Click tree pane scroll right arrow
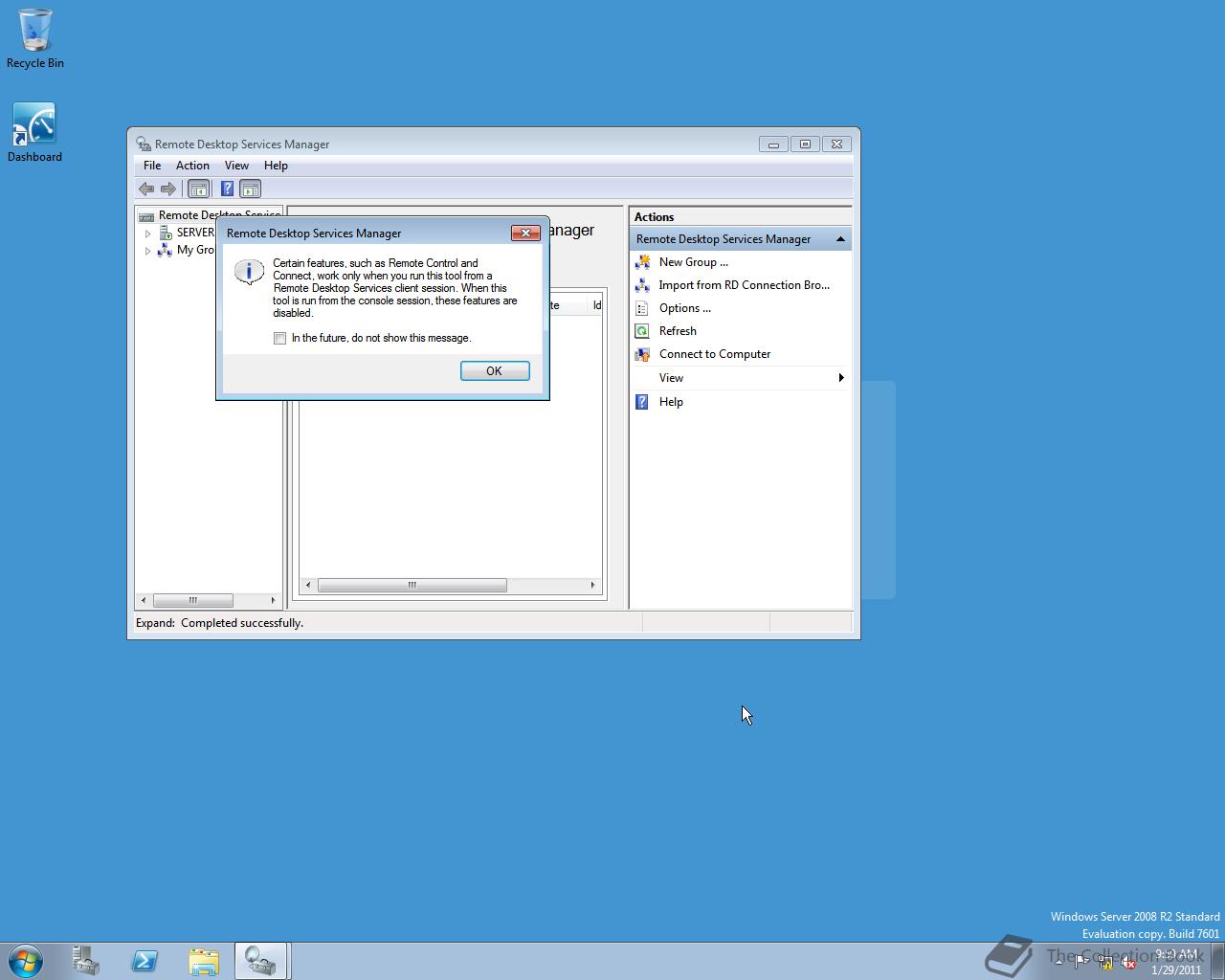1225x980 pixels. (273, 600)
